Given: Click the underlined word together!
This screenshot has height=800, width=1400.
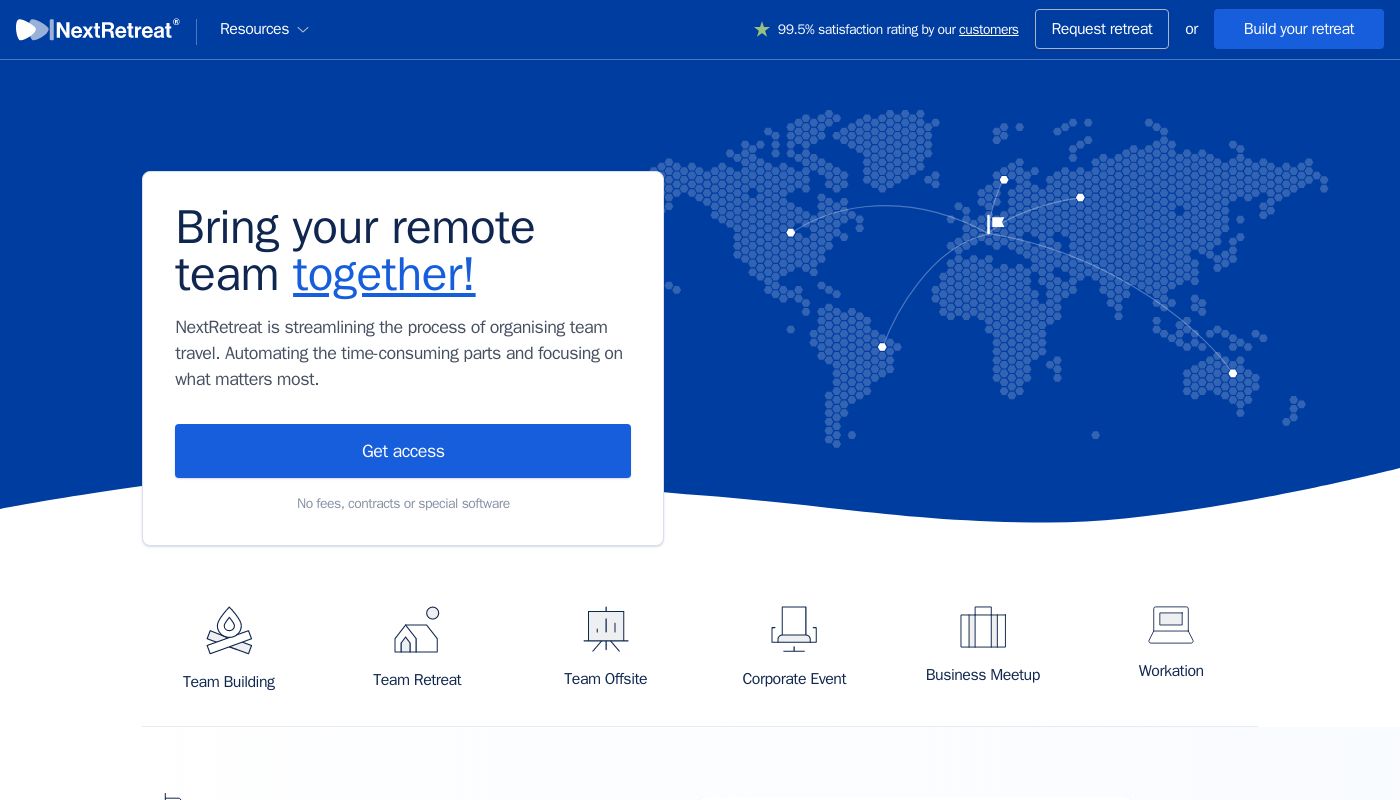Looking at the screenshot, I should click(x=384, y=275).
